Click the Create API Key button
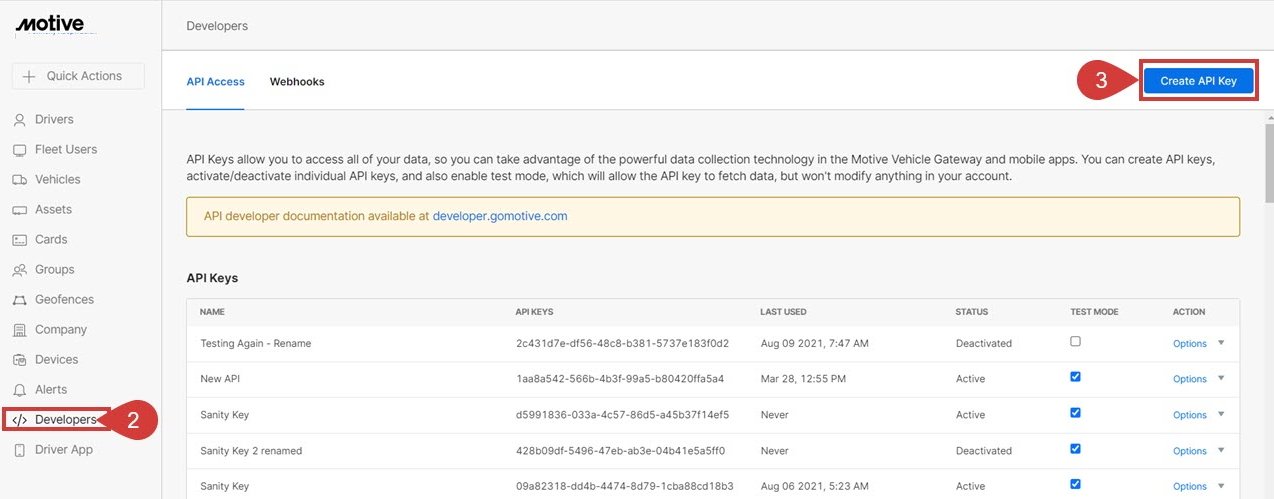Viewport: 1274px width, 499px height. tap(1198, 82)
